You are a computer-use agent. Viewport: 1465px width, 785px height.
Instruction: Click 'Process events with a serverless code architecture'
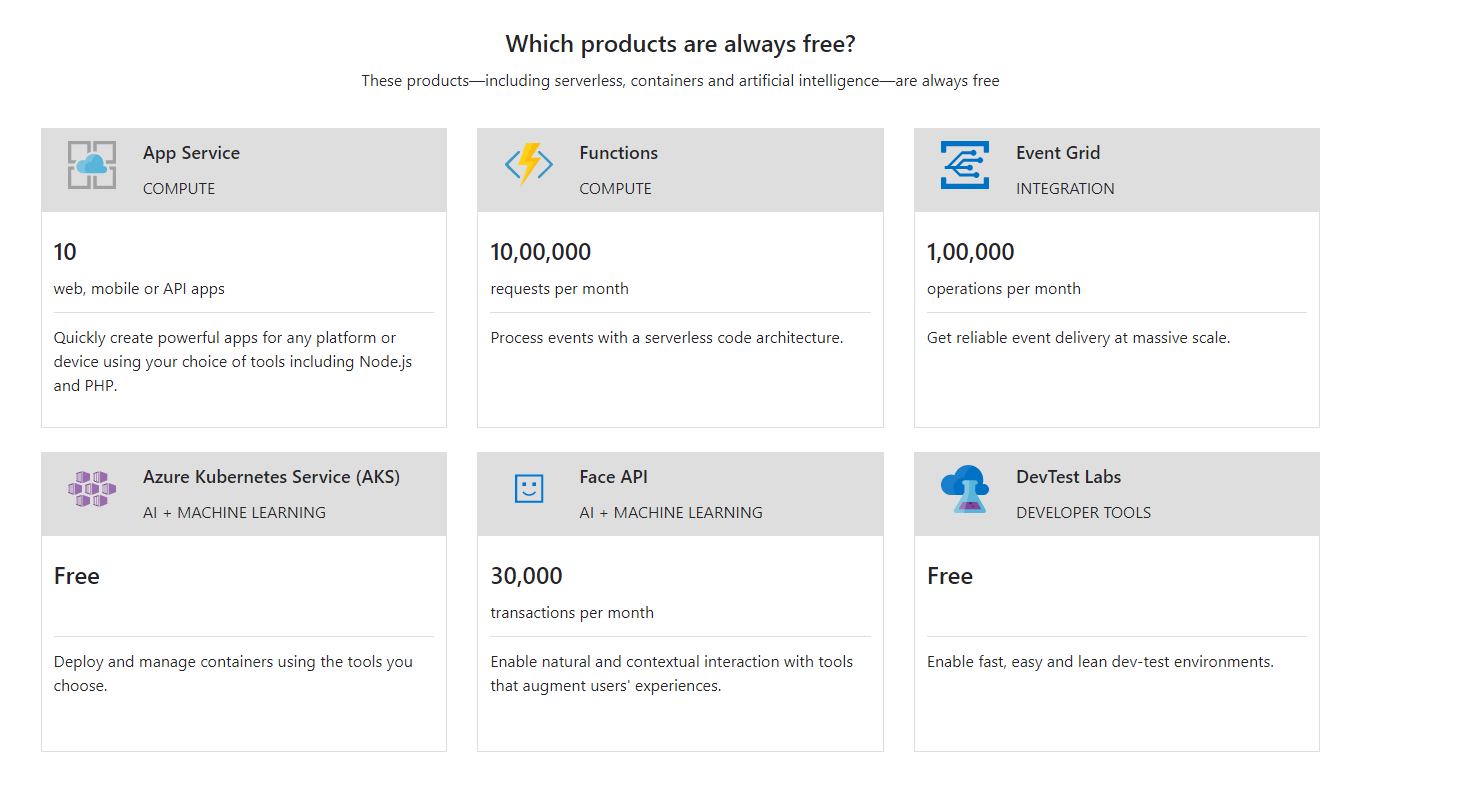667,338
